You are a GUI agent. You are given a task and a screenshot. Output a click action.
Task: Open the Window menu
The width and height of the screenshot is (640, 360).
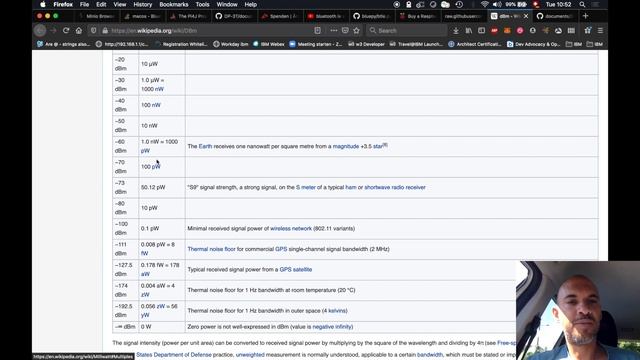tap(227, 4)
